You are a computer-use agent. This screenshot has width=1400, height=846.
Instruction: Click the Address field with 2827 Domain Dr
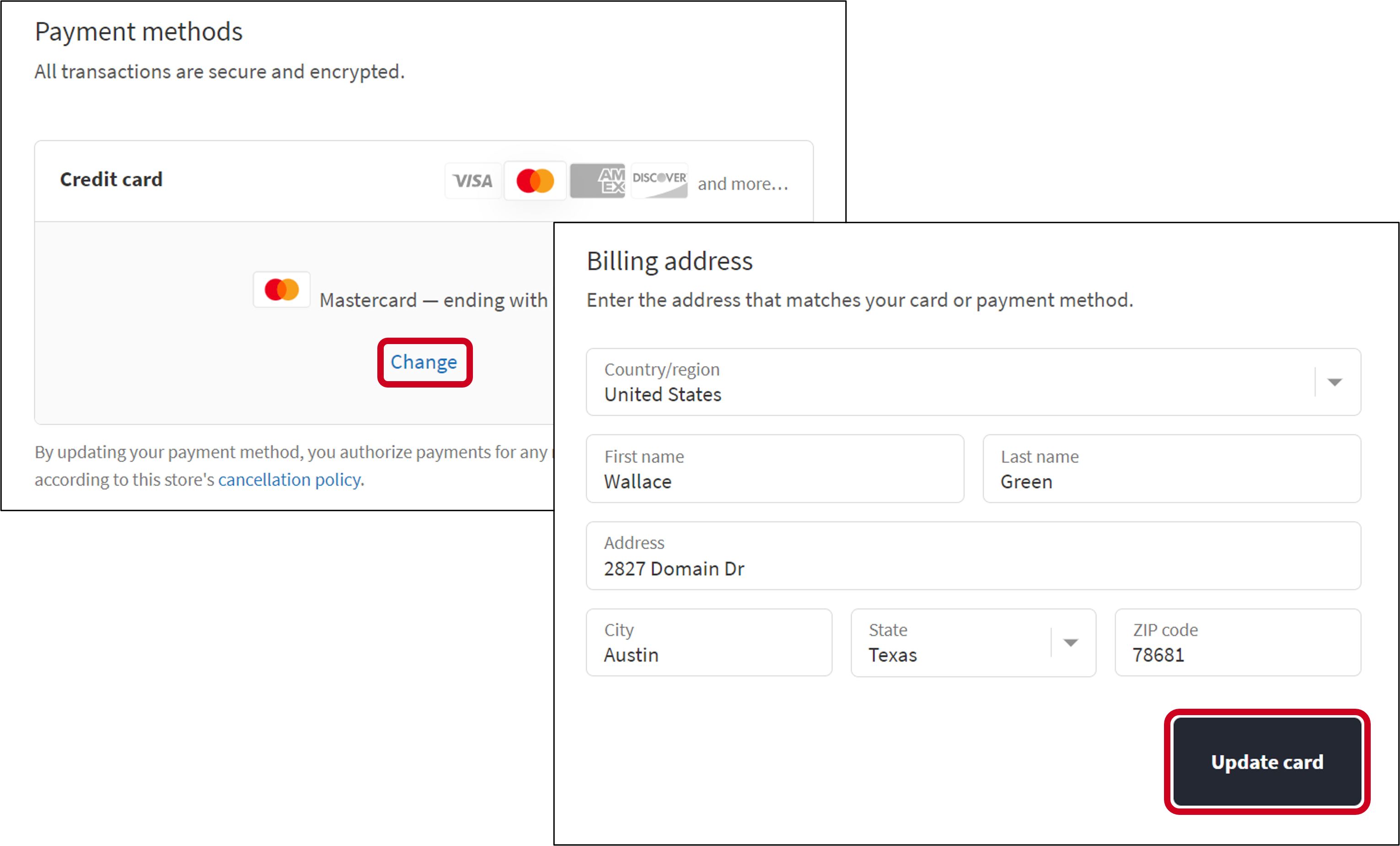tap(973, 555)
